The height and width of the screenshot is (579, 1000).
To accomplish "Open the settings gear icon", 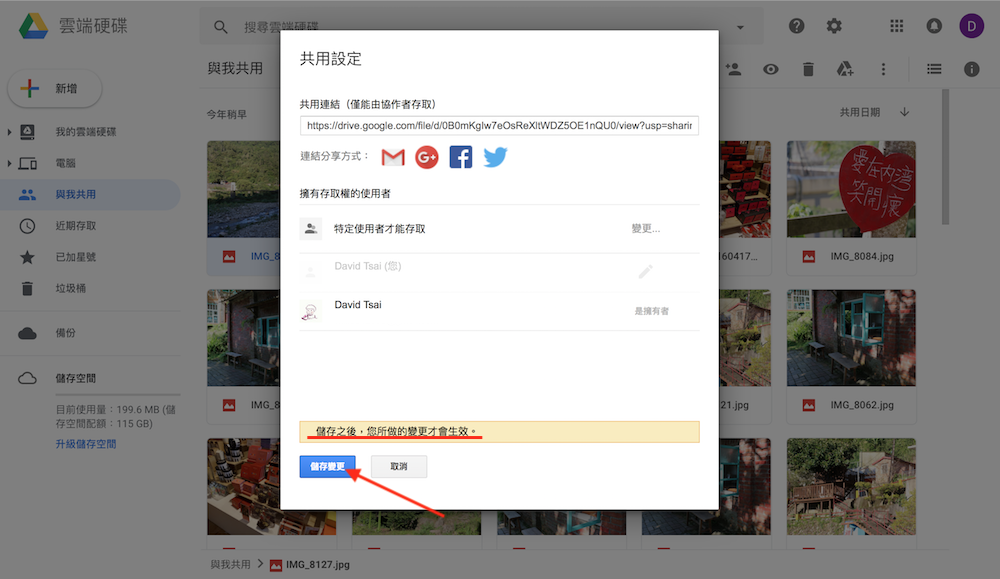I will [x=833, y=26].
